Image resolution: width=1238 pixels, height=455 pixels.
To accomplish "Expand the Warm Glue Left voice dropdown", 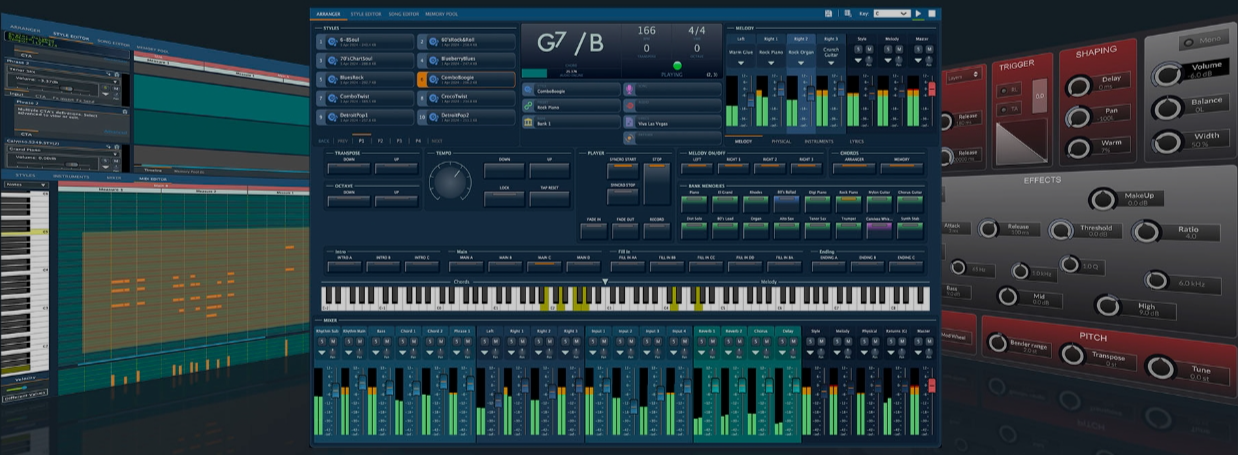I will (x=741, y=64).
